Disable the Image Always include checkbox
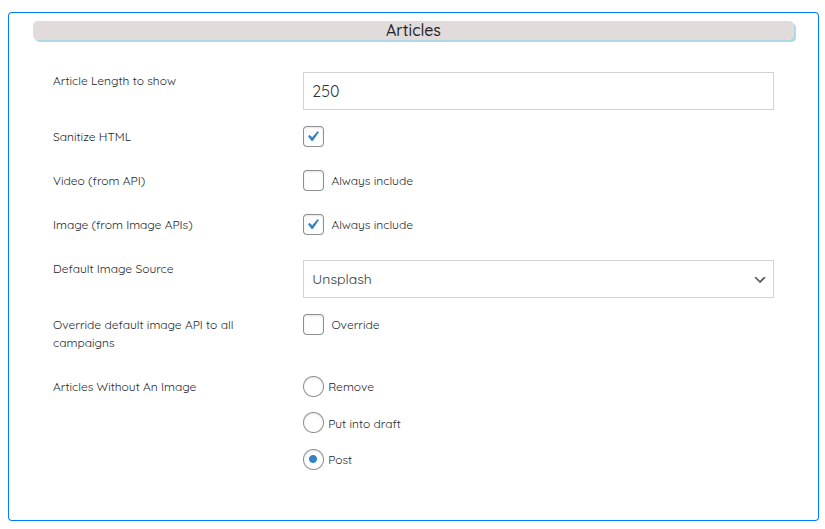 click(313, 225)
